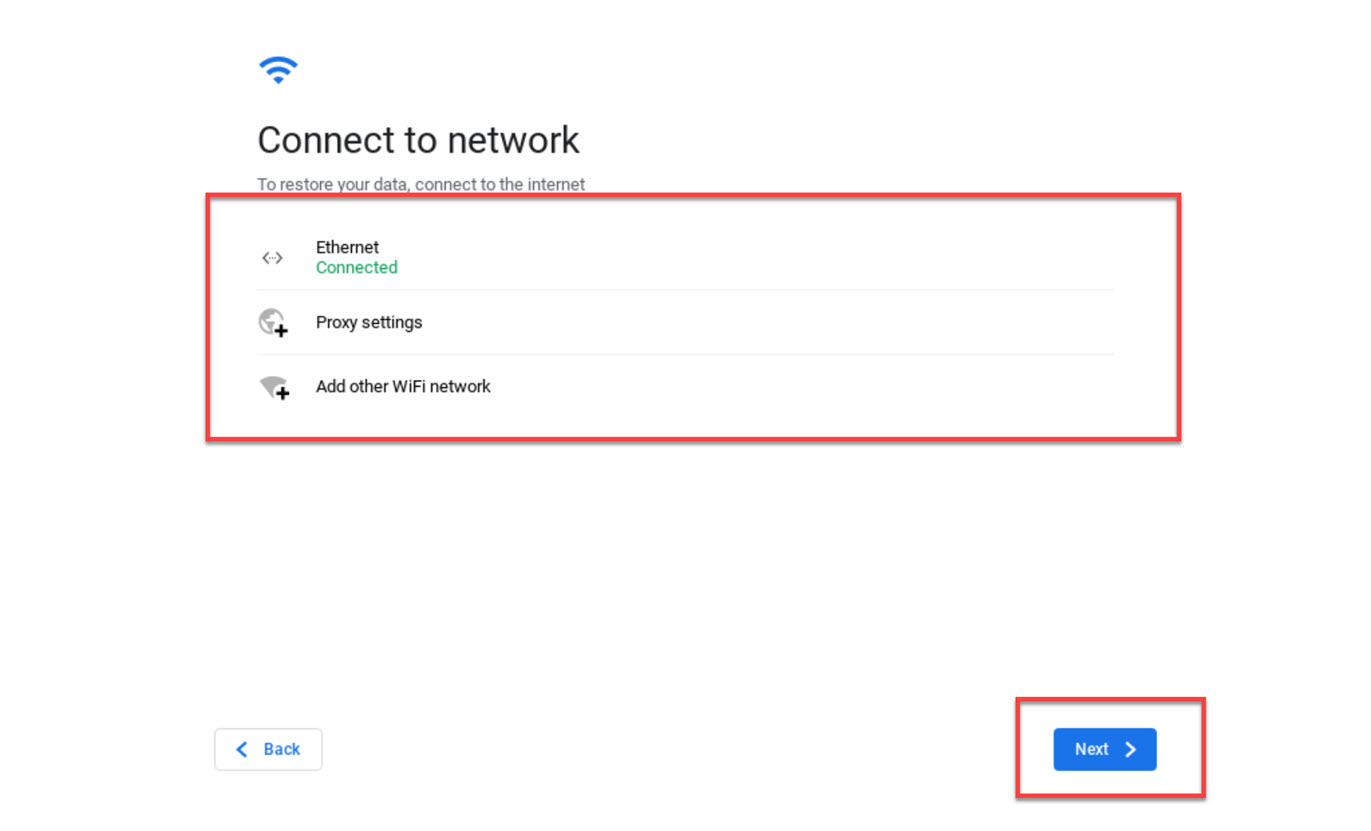Click the restore data subtitle text
1371x831 pixels.
[421, 184]
